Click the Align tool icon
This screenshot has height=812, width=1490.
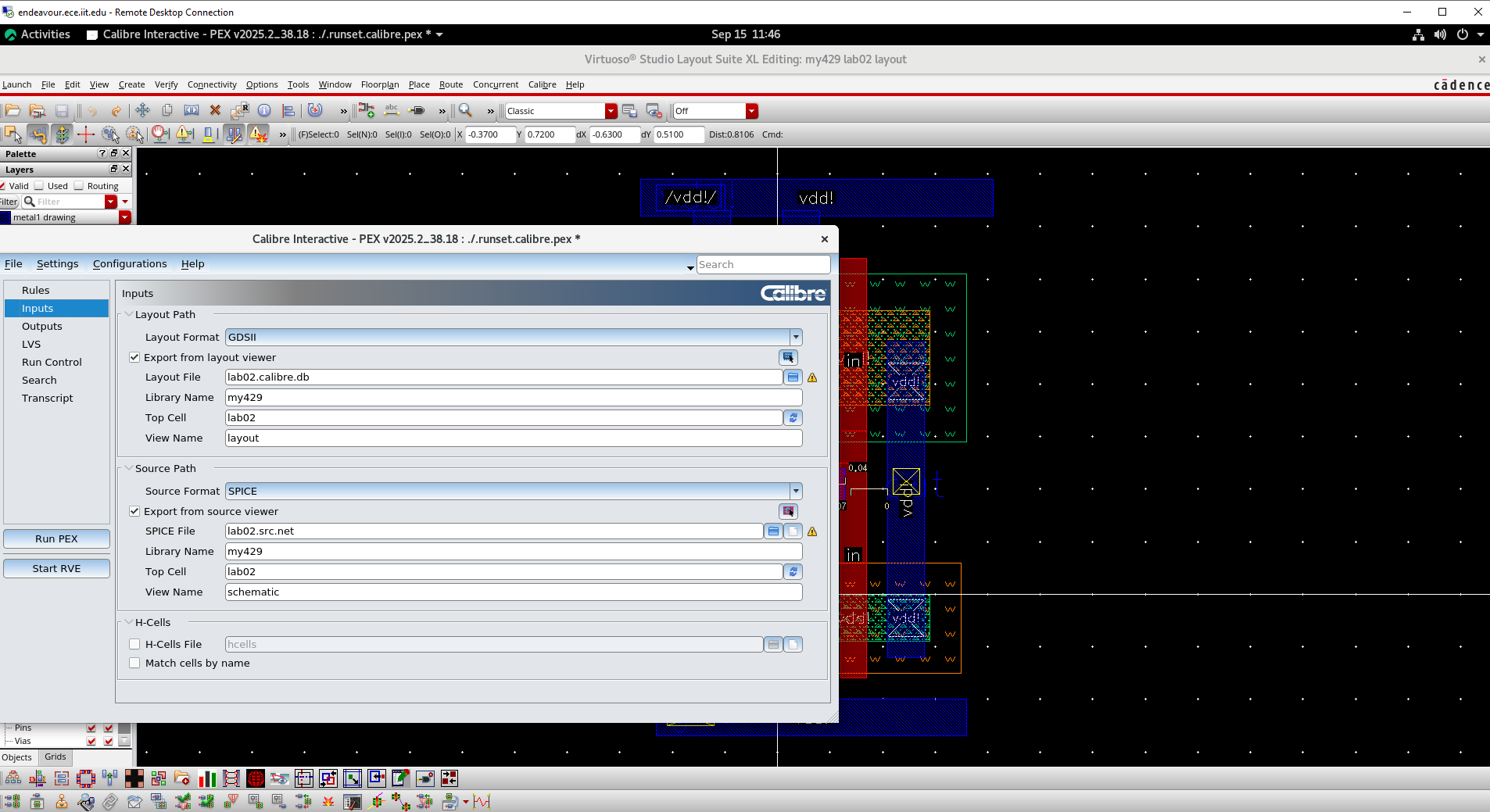288,111
